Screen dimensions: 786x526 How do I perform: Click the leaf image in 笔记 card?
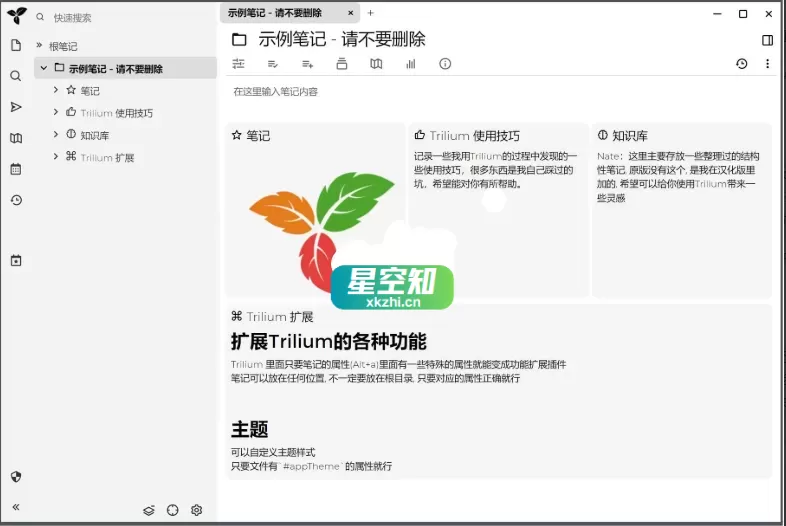coord(322,231)
